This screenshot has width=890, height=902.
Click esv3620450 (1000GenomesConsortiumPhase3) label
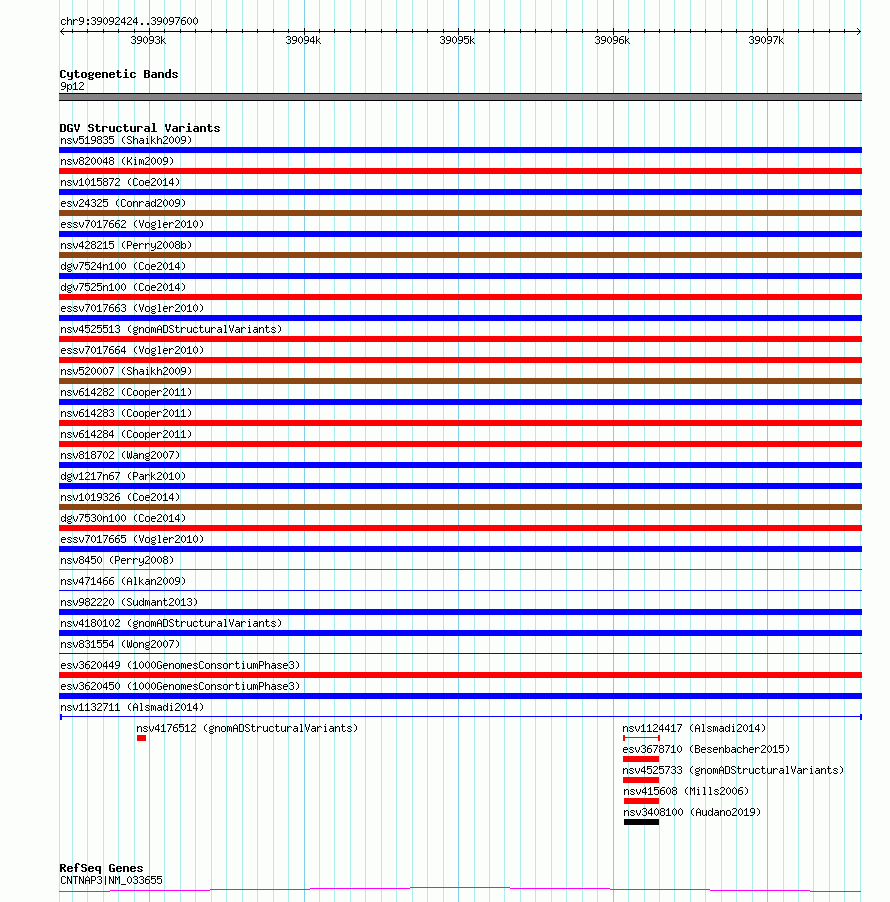tap(180, 686)
